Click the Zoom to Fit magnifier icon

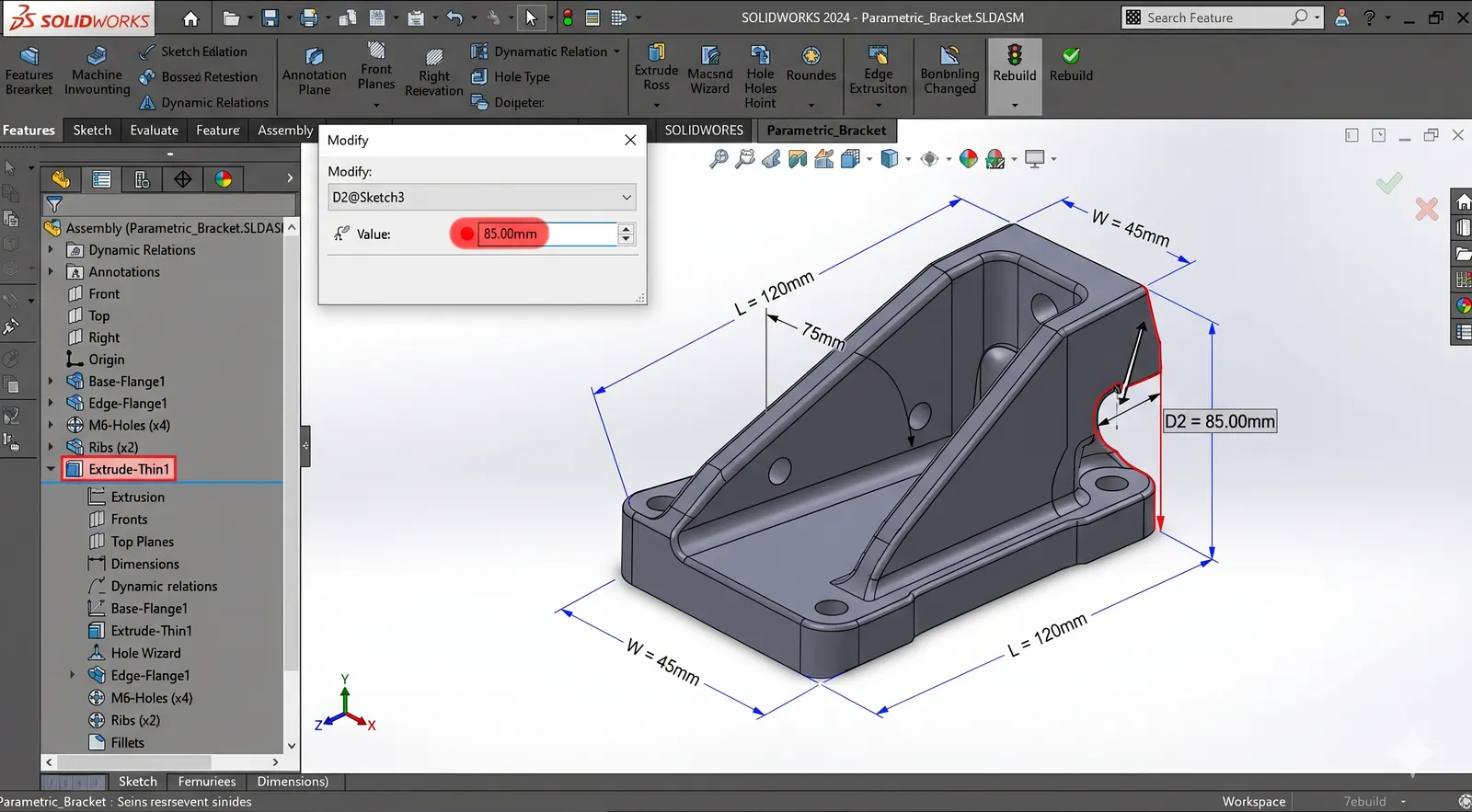(x=719, y=159)
